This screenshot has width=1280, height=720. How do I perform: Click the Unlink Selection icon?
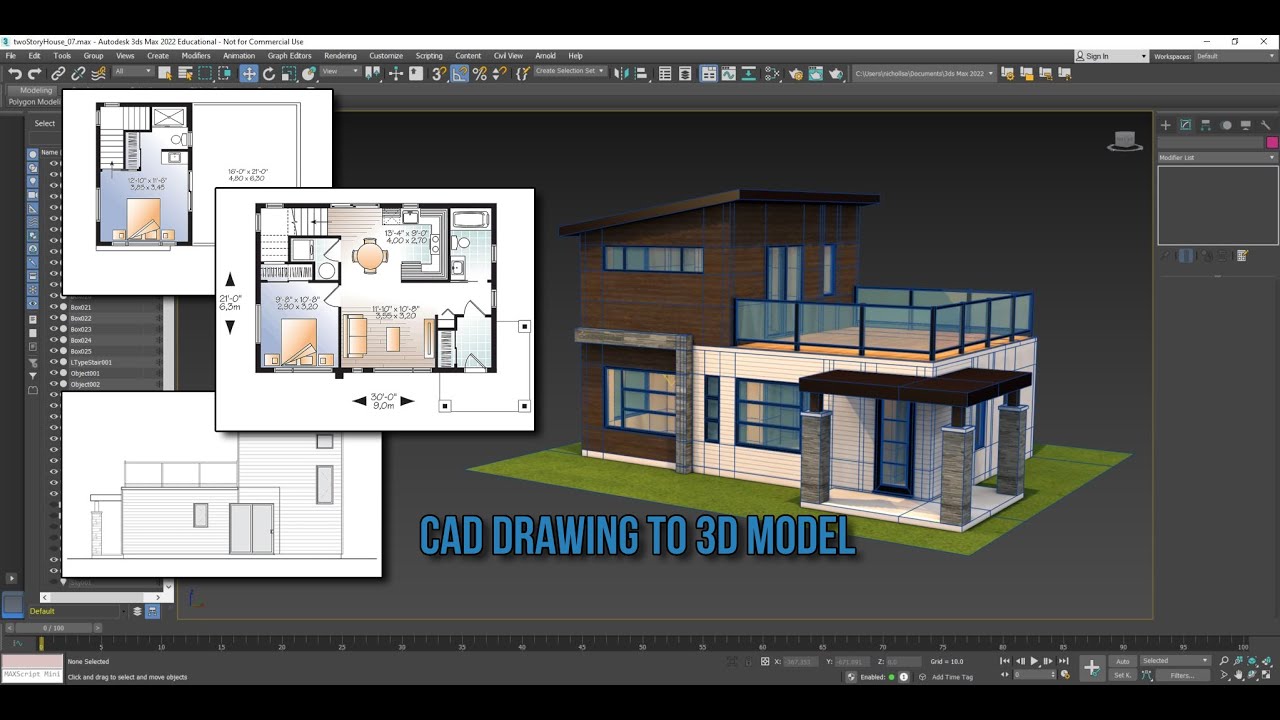point(78,73)
